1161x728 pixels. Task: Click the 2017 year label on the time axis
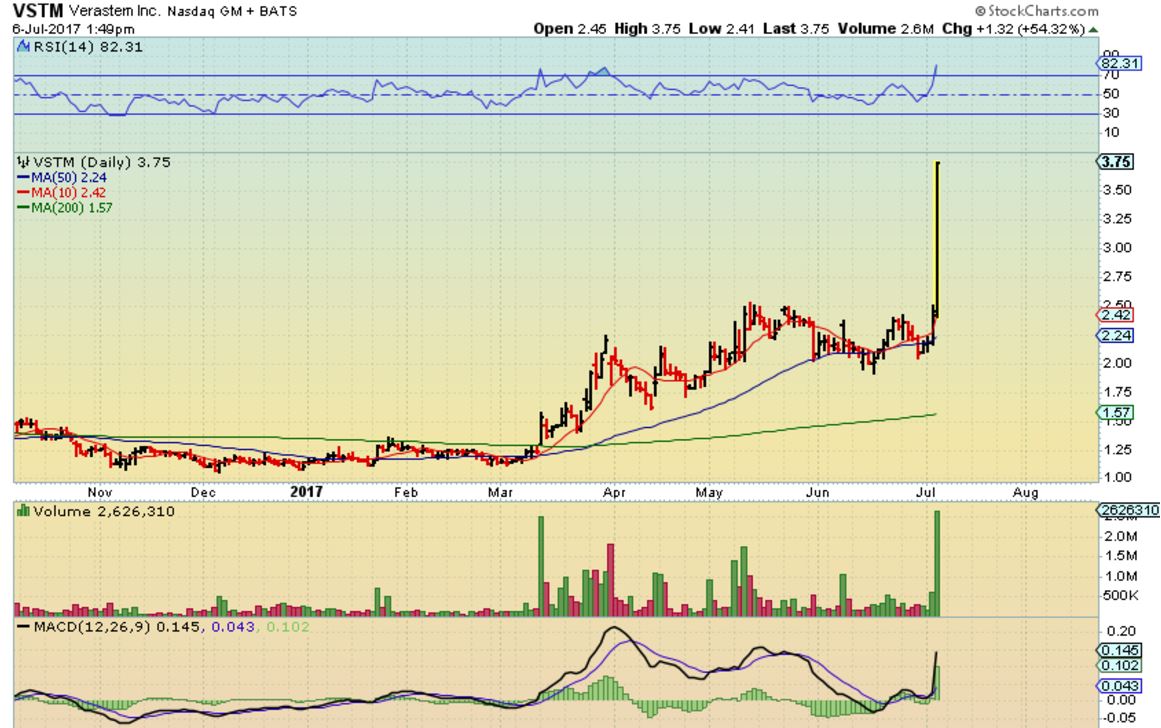(307, 492)
